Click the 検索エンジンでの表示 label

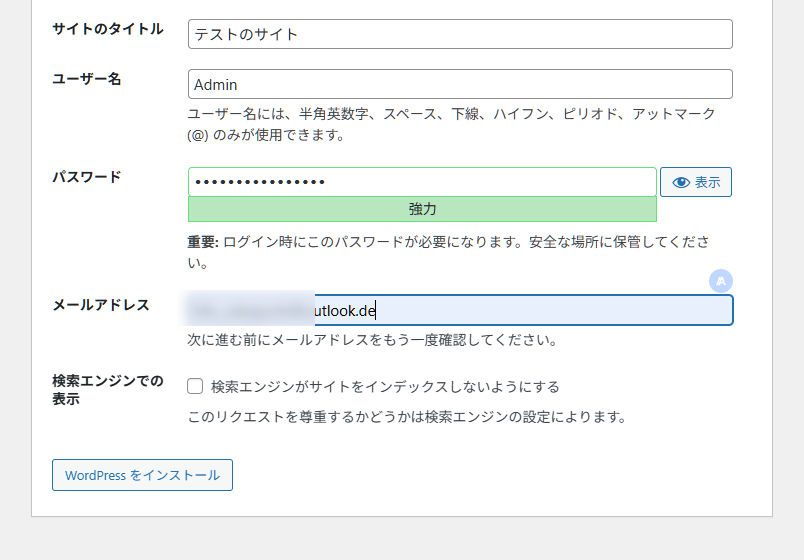(107, 390)
